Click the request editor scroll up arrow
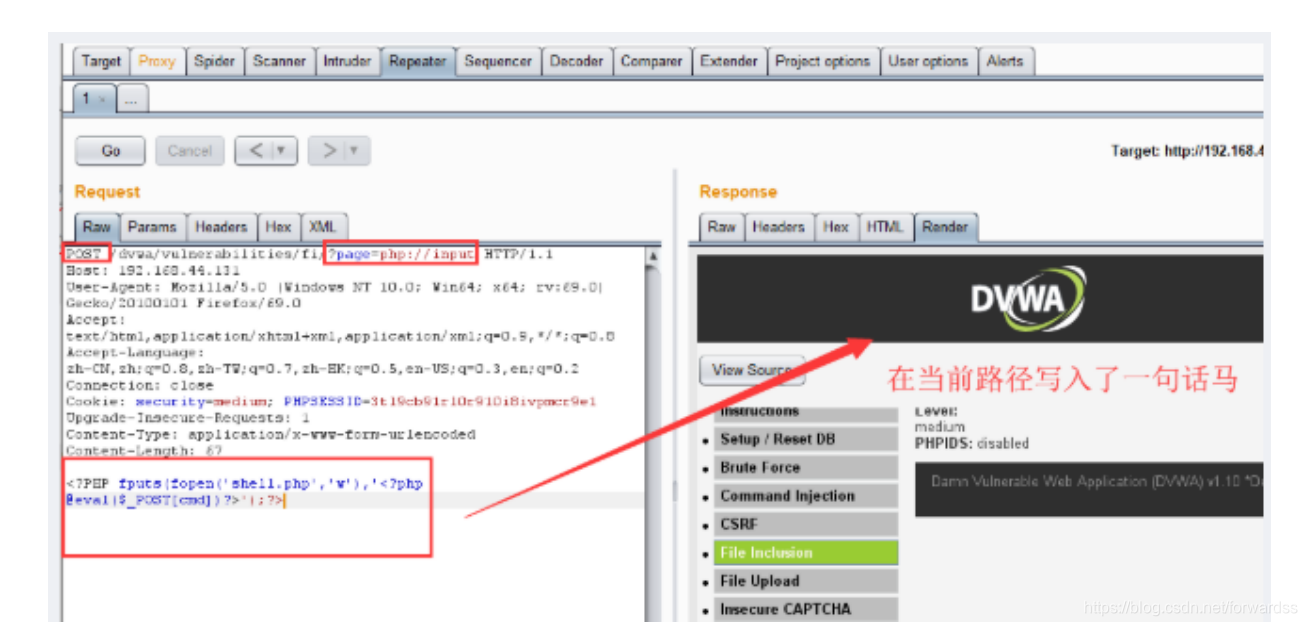Screen dimensions: 1307x626 pyautogui.click(x=654, y=256)
